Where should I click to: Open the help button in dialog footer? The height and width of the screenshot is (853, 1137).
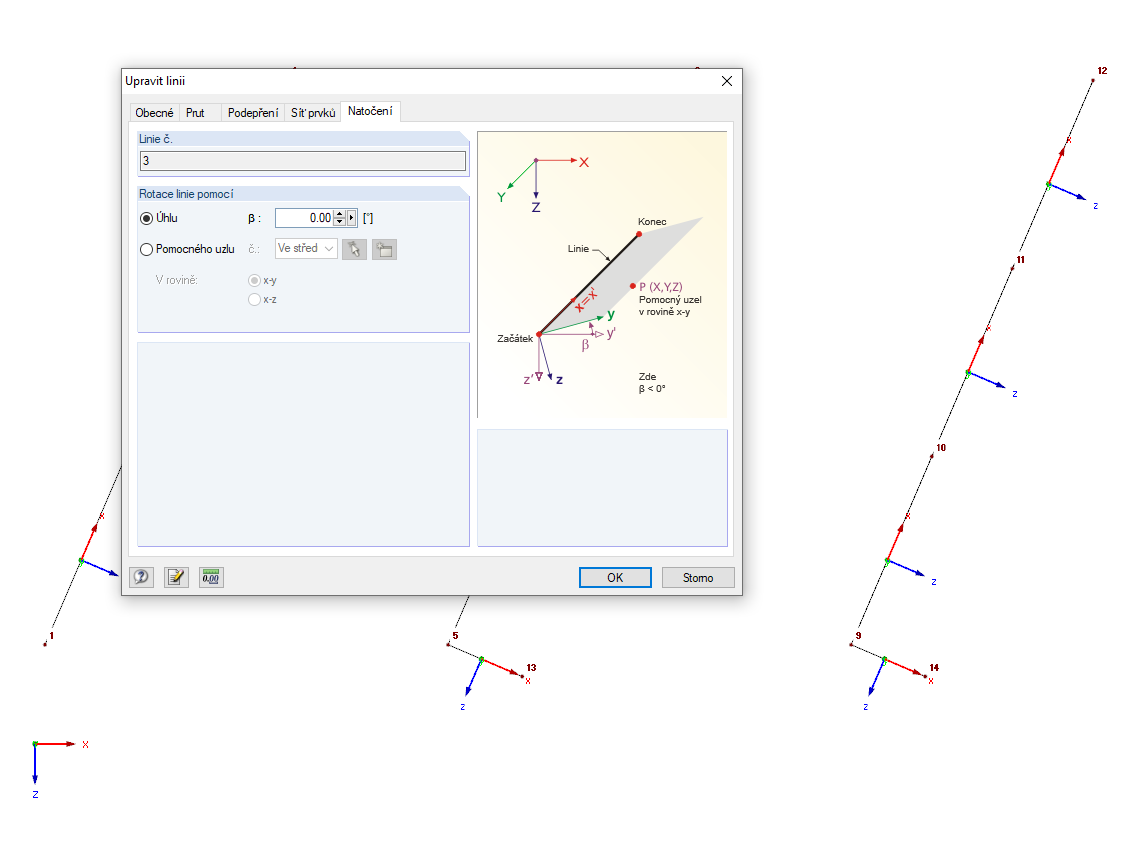click(x=141, y=577)
